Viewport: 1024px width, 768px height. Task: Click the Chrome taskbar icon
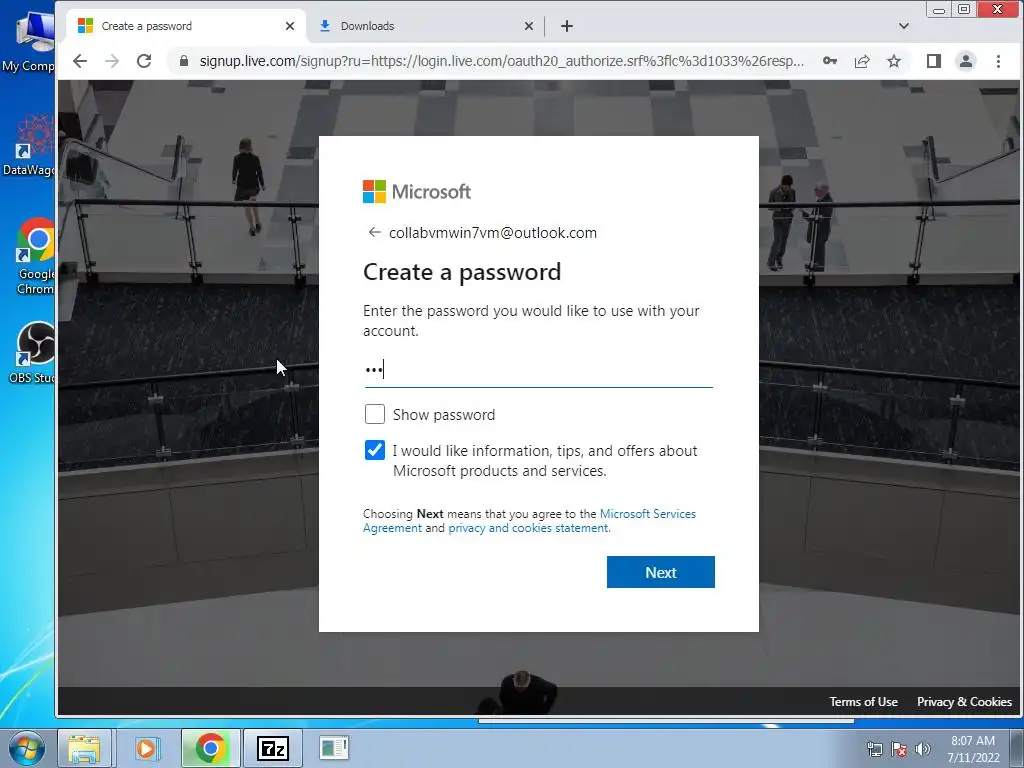pos(210,748)
